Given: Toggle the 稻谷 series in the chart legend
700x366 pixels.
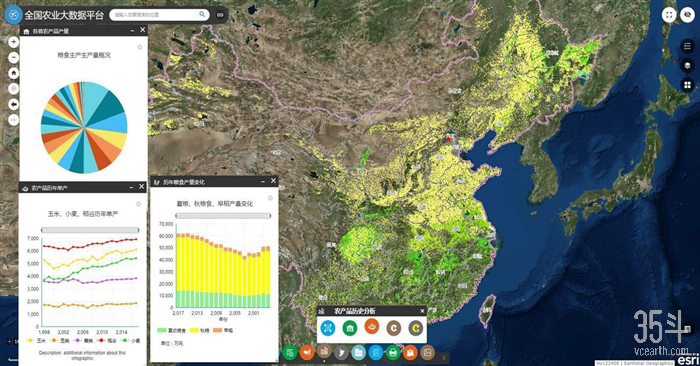Looking at the screenshot, I should (x=107, y=341).
